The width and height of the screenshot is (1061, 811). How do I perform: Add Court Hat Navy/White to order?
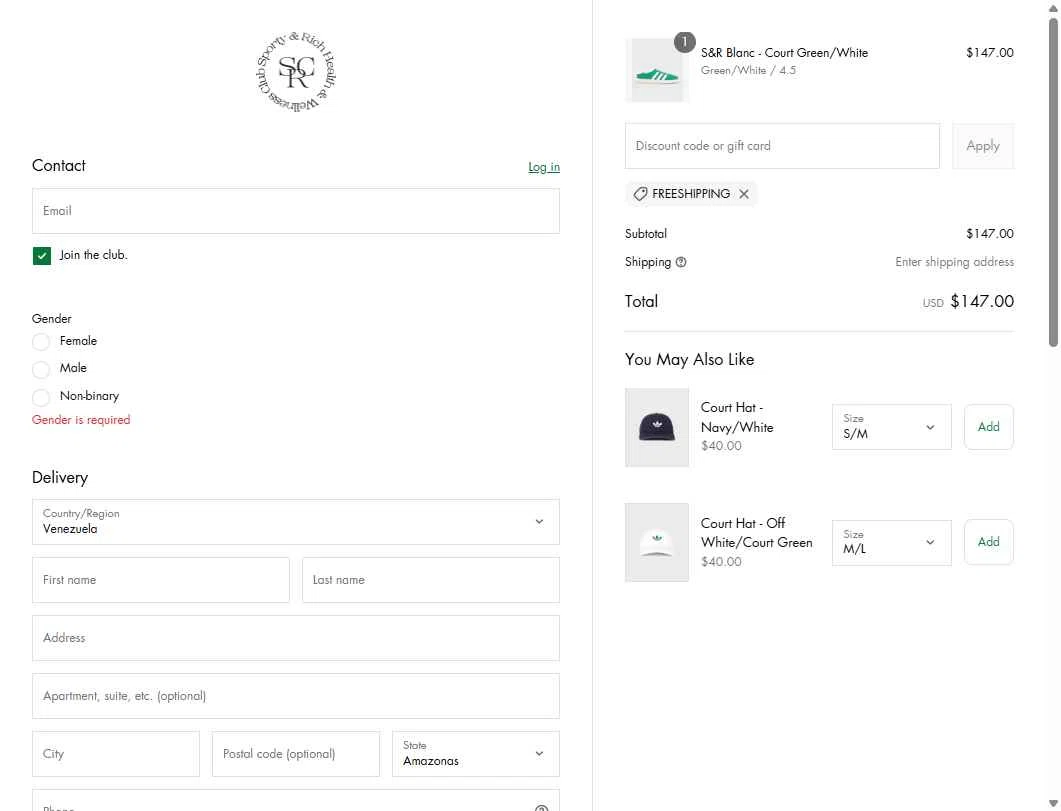pyautogui.click(x=988, y=427)
